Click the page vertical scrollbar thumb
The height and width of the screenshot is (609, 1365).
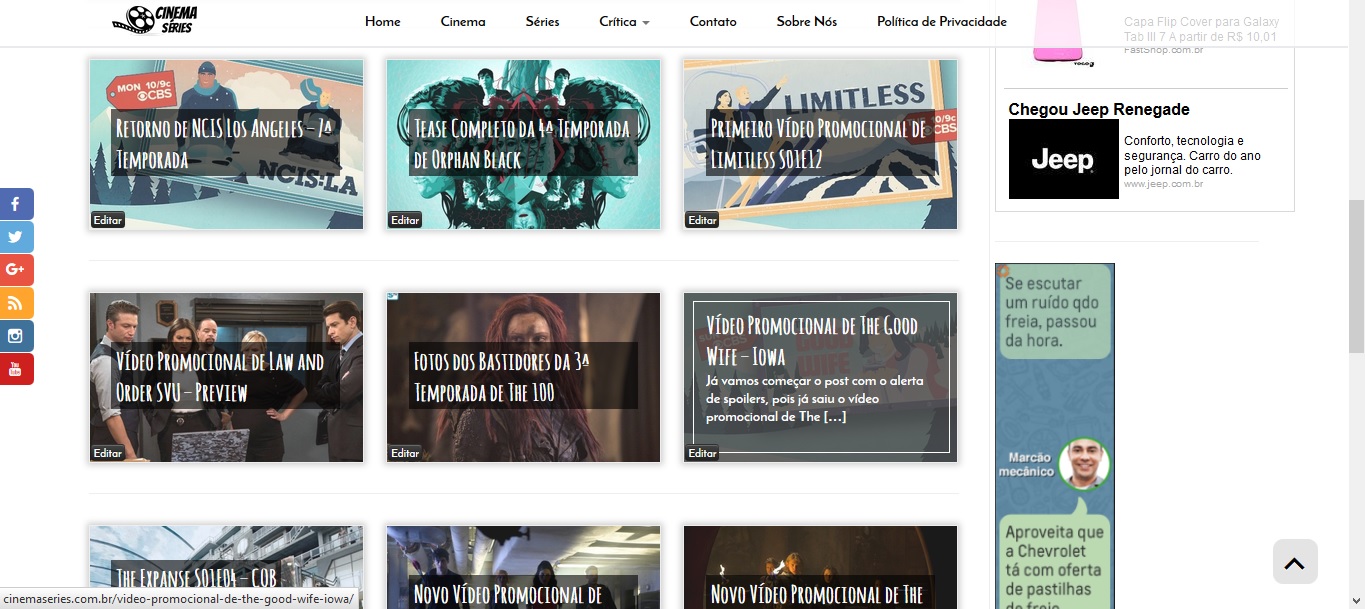point(1356,275)
